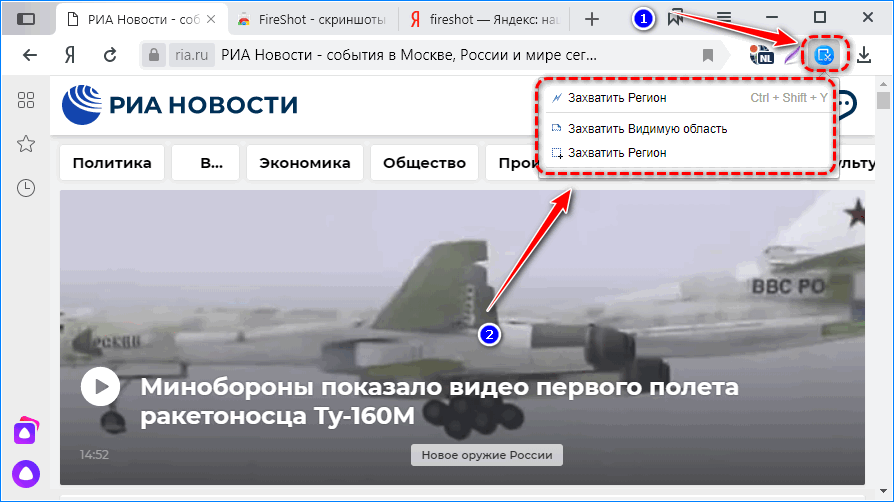Image resolution: width=894 pixels, height=502 pixels.
Task: Reload the page with the refresh icon
Action: click(110, 55)
